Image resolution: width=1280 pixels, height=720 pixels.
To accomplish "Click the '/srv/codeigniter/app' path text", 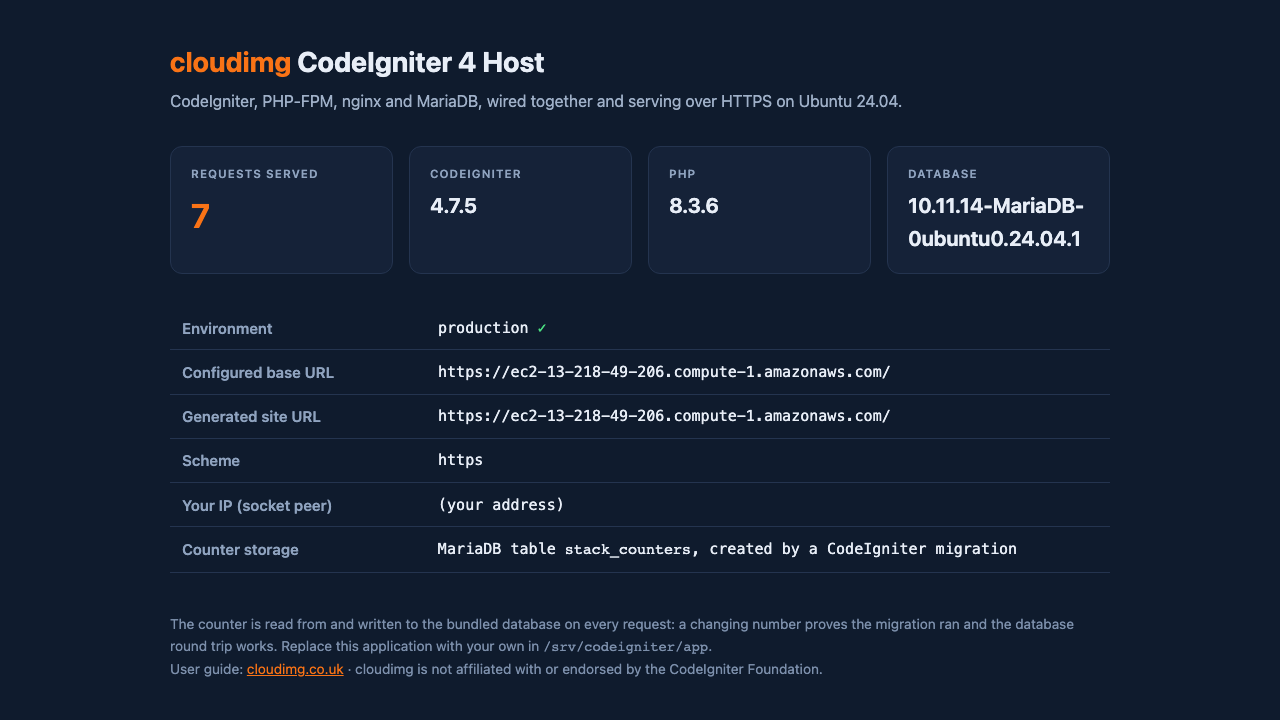I will coord(626,646).
